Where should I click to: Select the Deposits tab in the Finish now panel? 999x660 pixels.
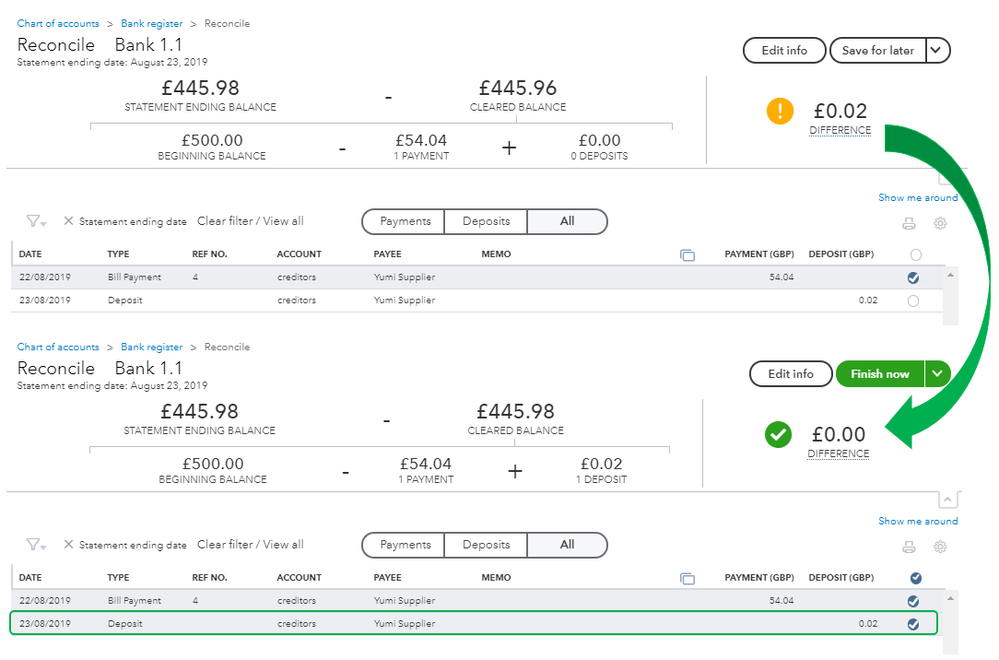click(486, 545)
